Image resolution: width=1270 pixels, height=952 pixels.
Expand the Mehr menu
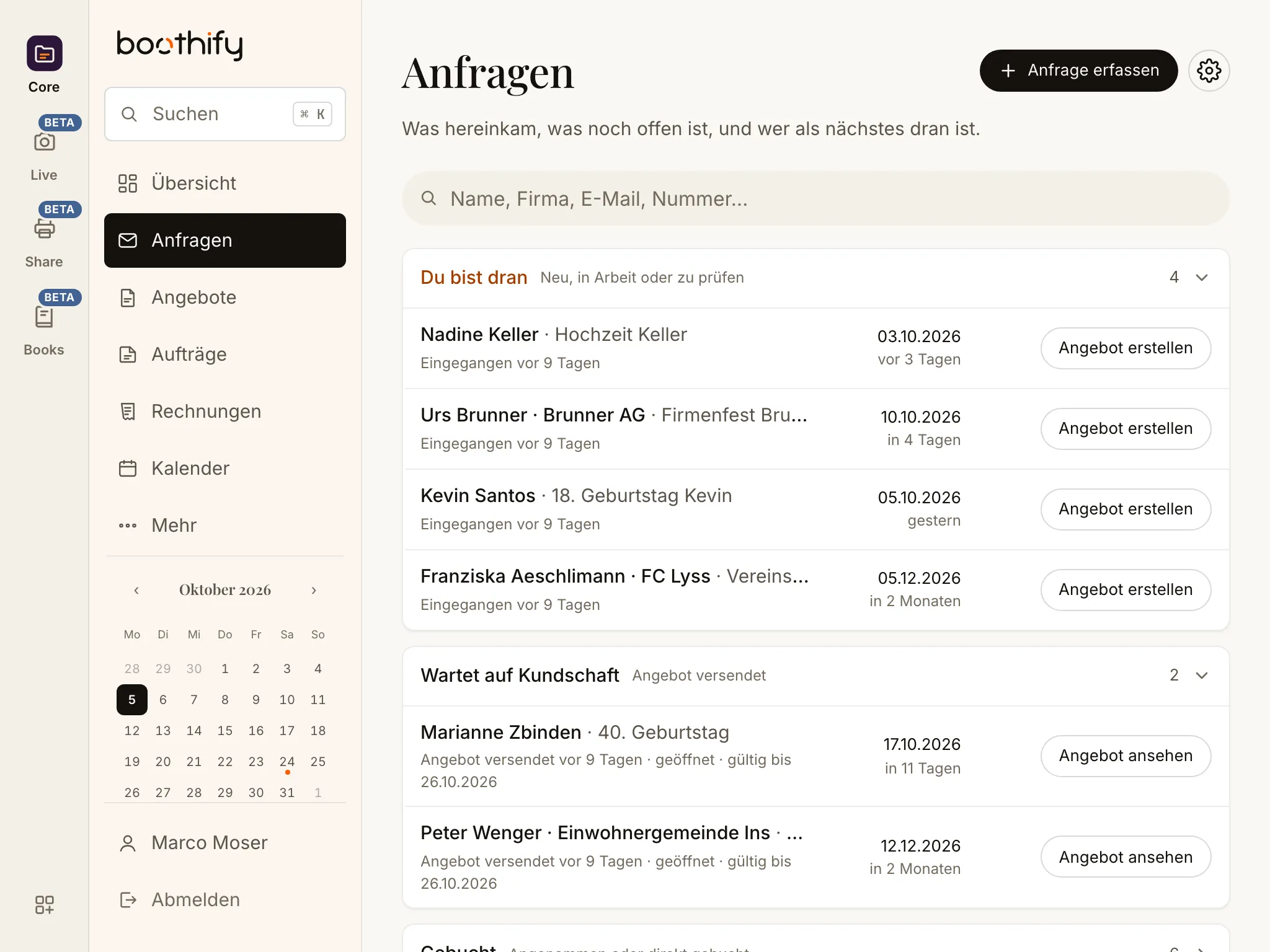click(x=225, y=526)
